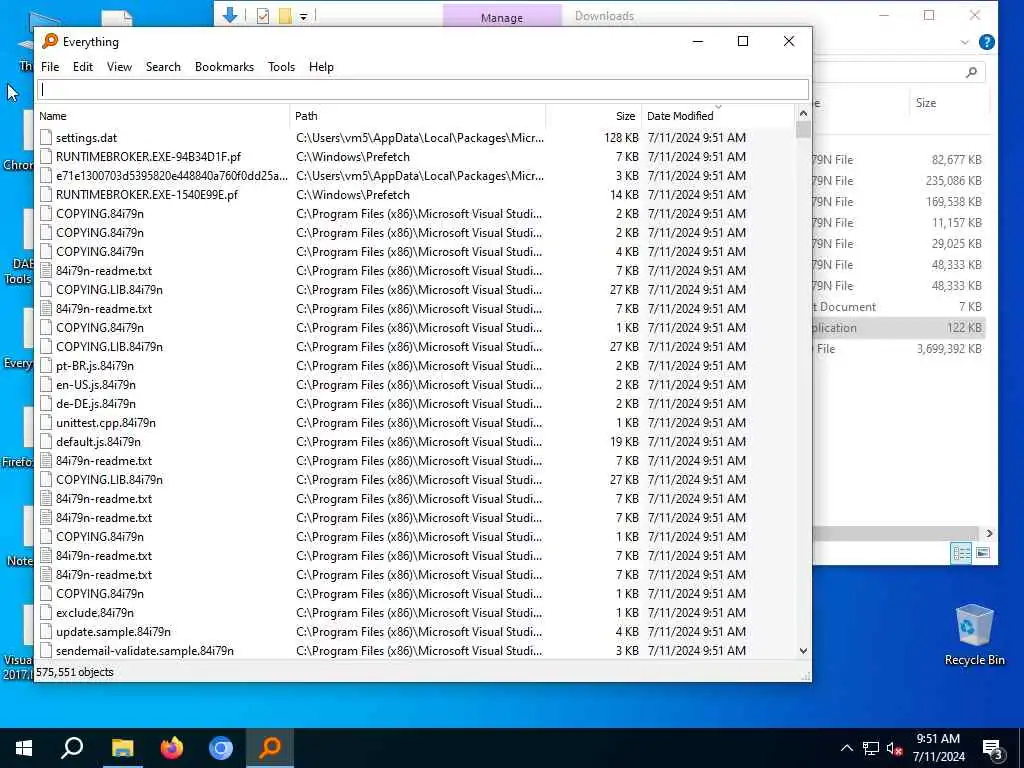Screen dimensions: 1024x768
Task: Select the pt-BR.js.84i79n file icon
Action: [46, 365]
